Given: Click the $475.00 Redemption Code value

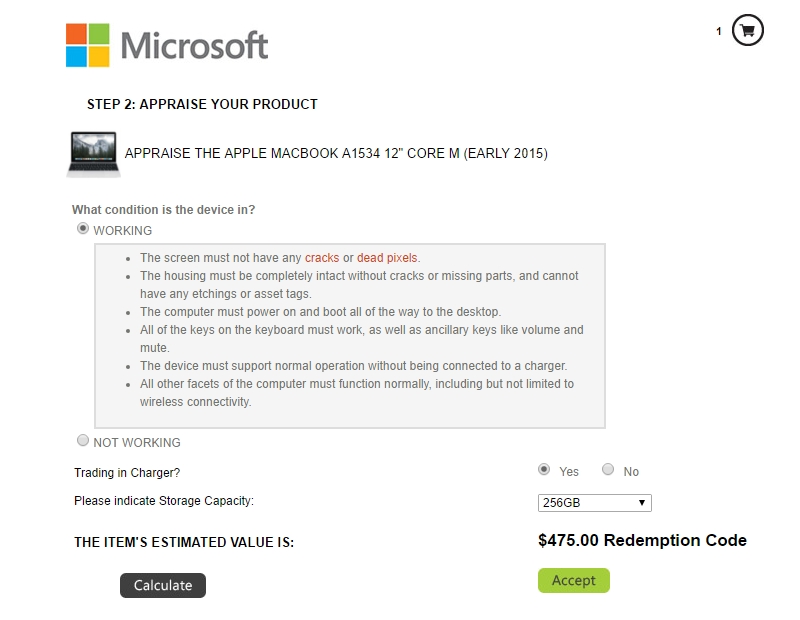Looking at the screenshot, I should point(642,540).
